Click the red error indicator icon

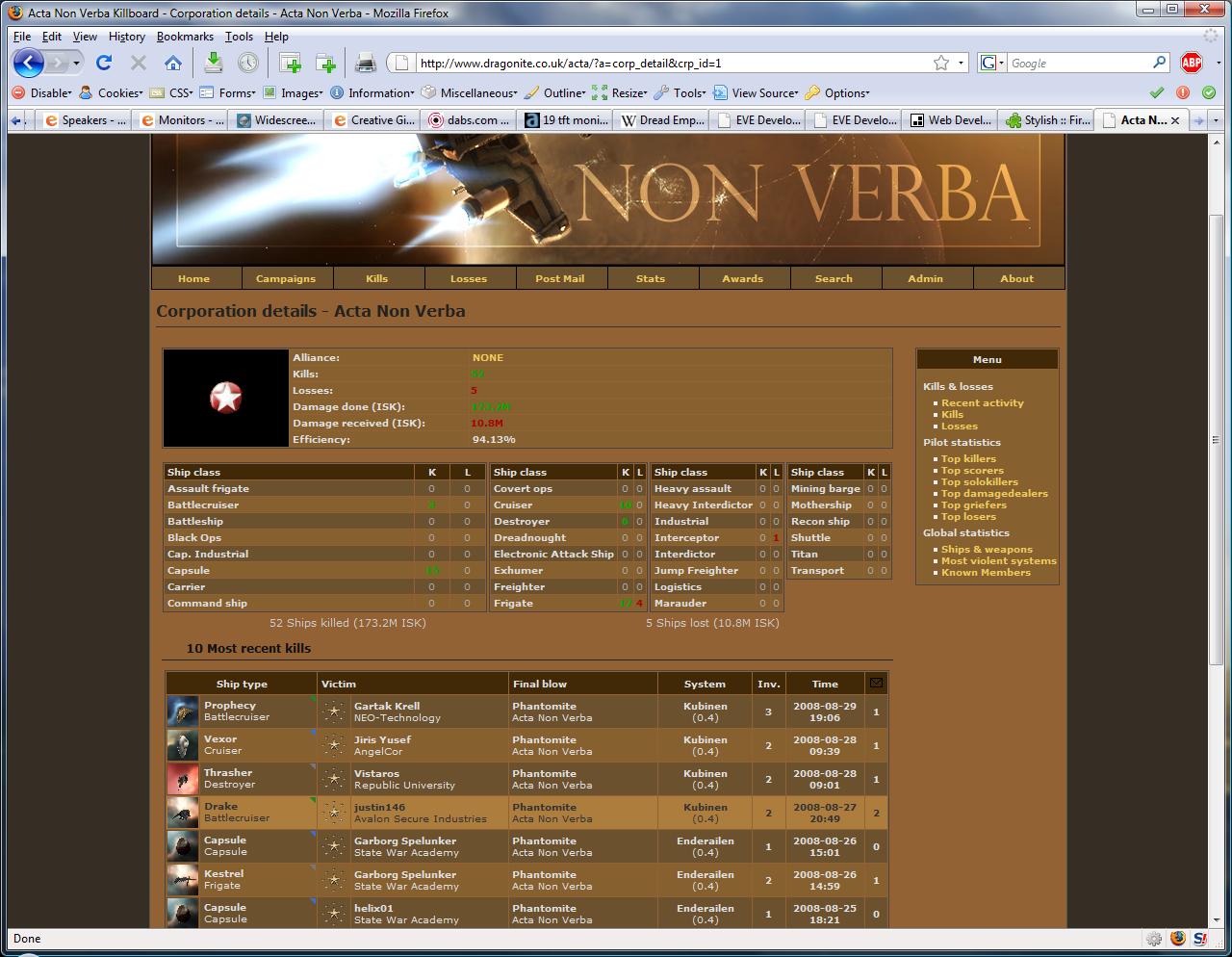(1183, 92)
